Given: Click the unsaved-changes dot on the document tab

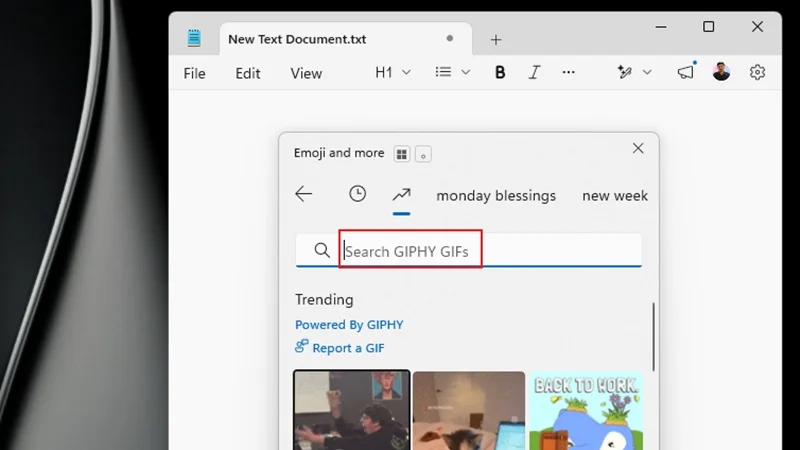Looking at the screenshot, I should click(449, 38).
